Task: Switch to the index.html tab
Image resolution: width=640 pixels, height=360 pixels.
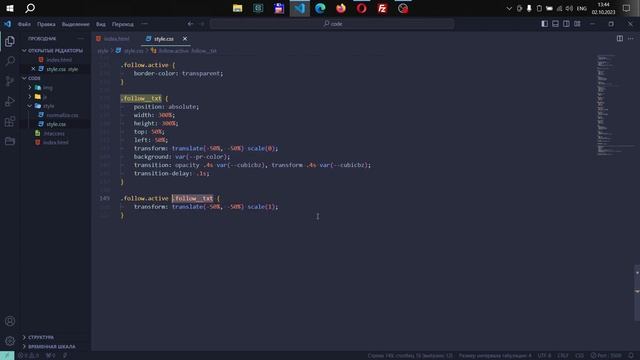Action: point(113,39)
